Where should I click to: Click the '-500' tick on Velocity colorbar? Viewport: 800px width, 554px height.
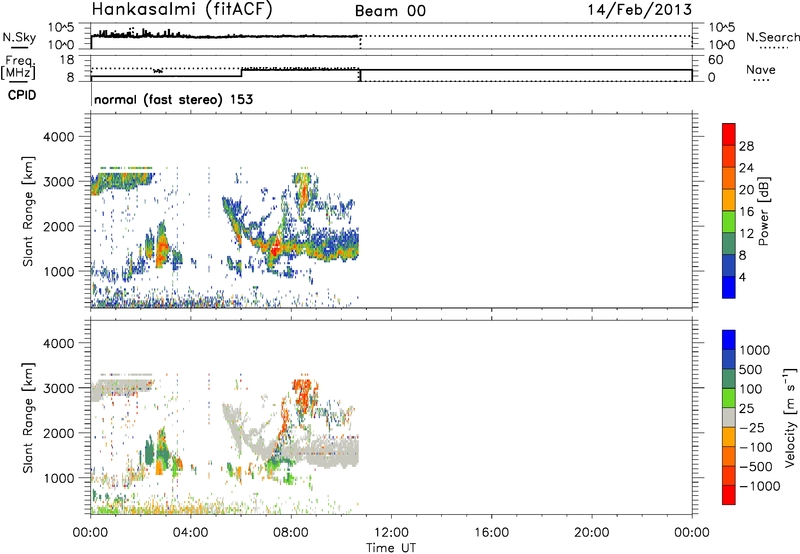point(756,467)
